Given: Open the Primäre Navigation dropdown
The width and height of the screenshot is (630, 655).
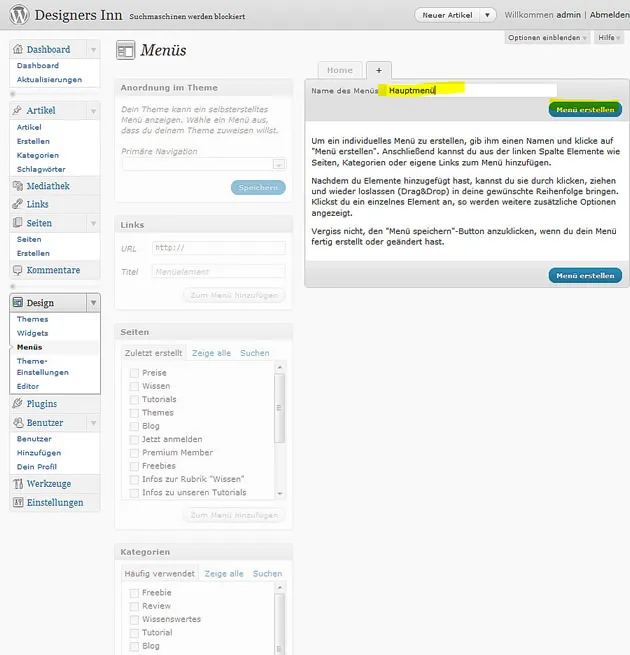Looking at the screenshot, I should [204, 164].
